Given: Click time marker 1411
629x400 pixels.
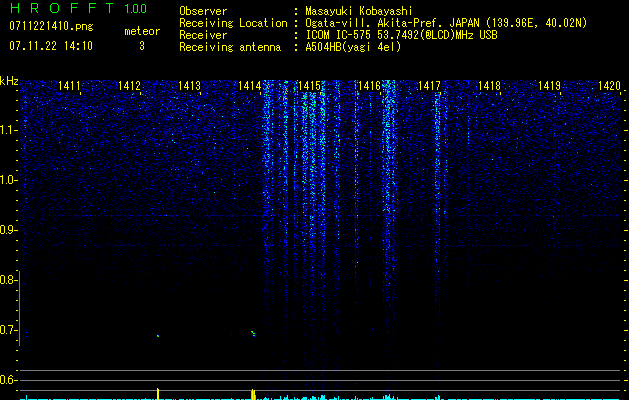Looking at the screenshot, I should coord(69,86).
